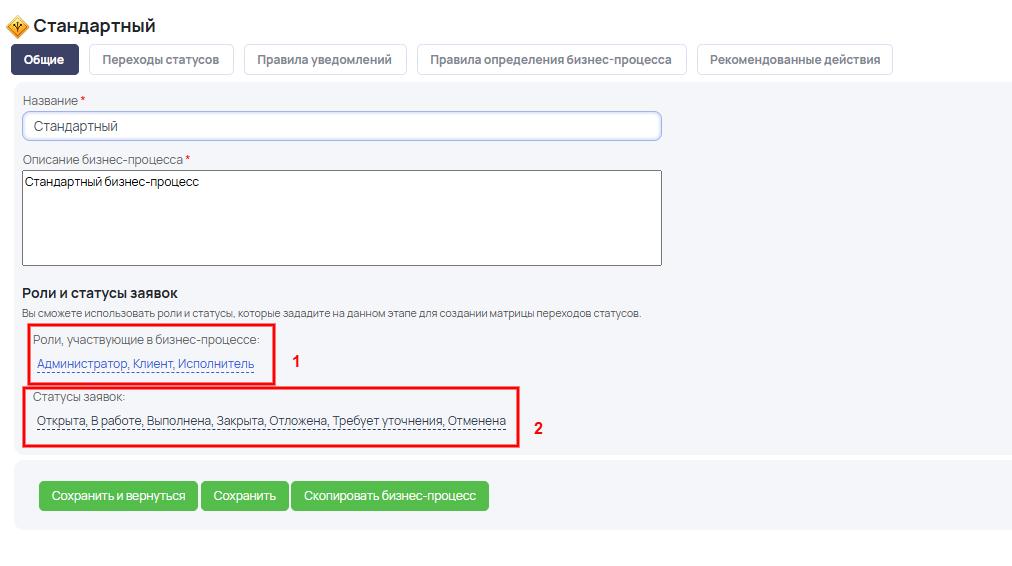Switch to the Общие tab

click(44, 60)
